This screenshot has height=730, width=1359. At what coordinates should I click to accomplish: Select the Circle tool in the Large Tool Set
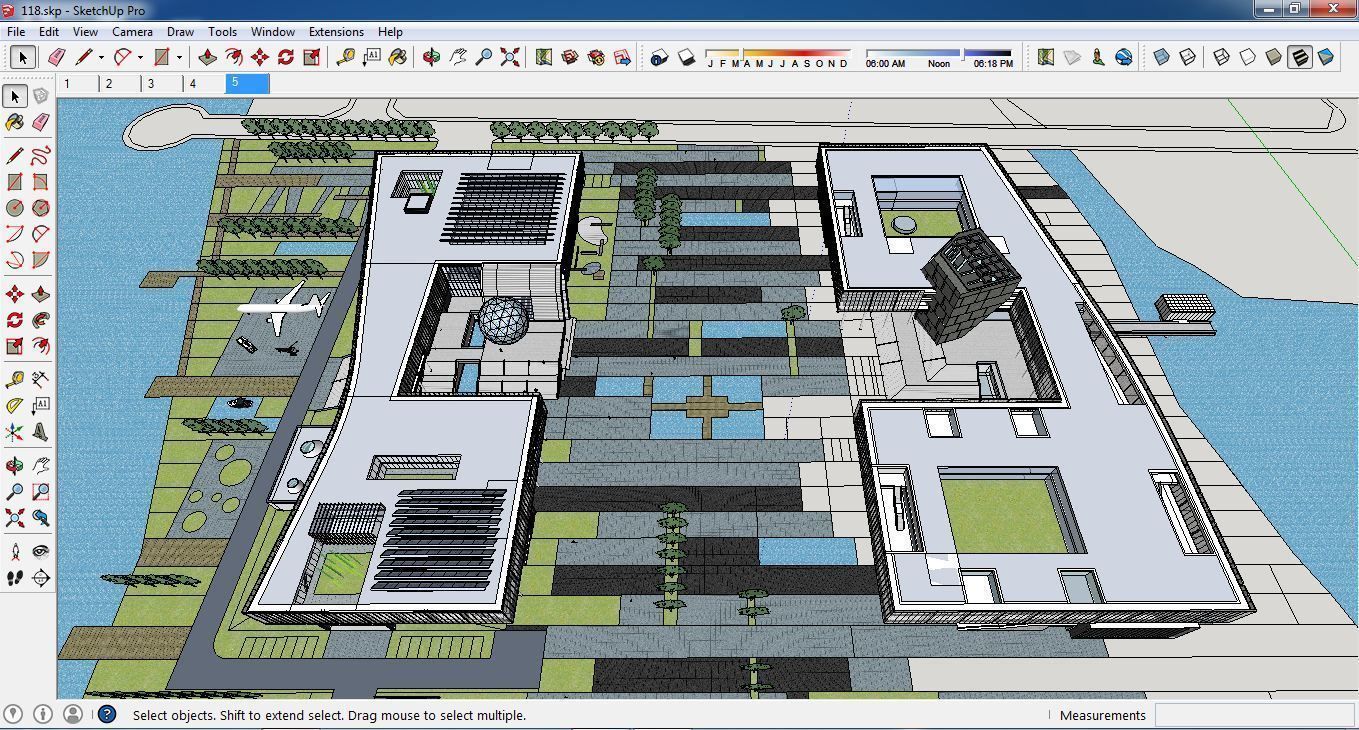click(x=15, y=208)
